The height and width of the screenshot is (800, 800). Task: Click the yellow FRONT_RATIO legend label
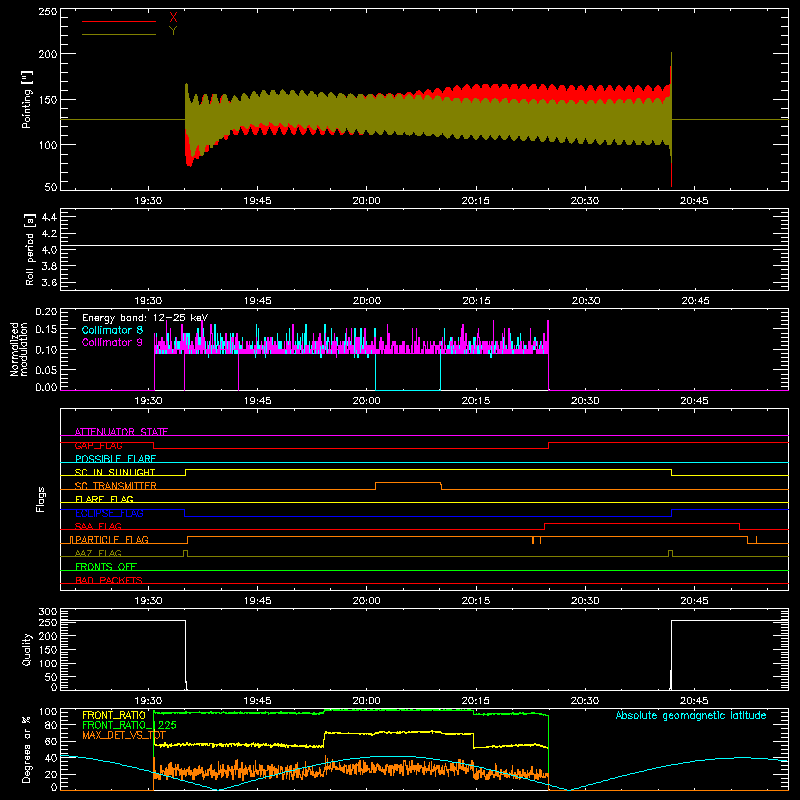click(x=114, y=715)
